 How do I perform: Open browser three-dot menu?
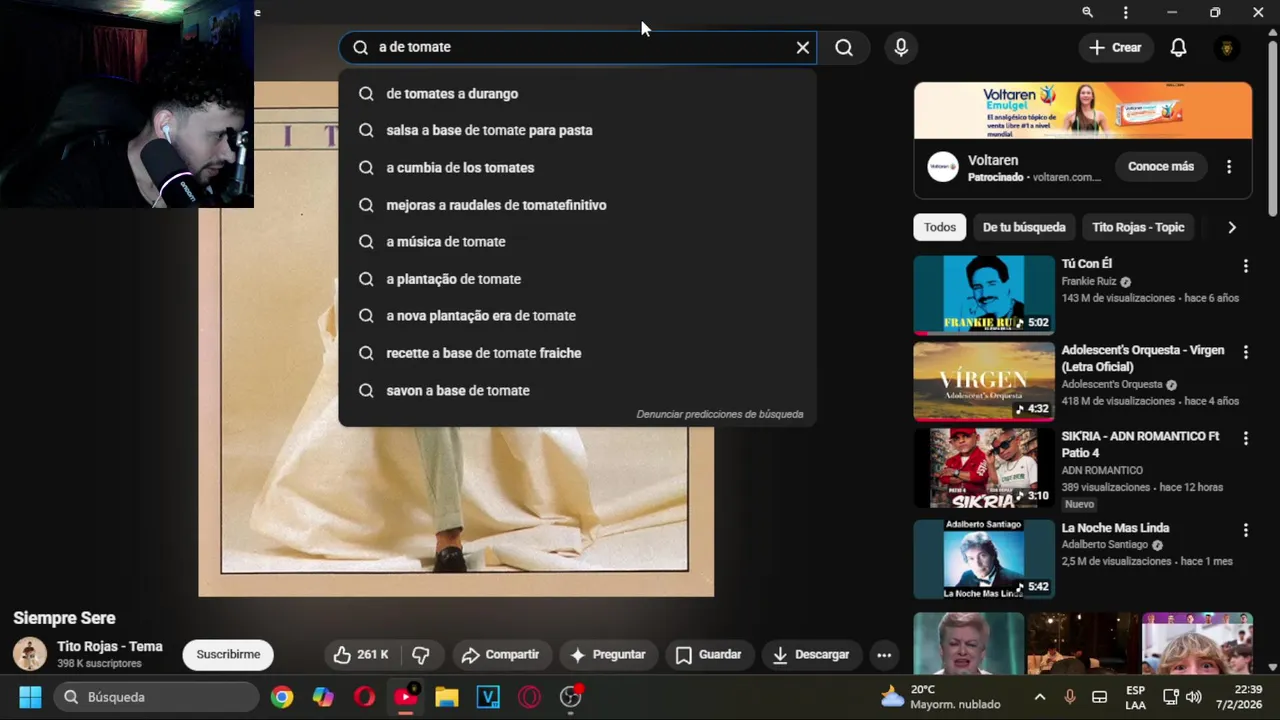click(1126, 12)
